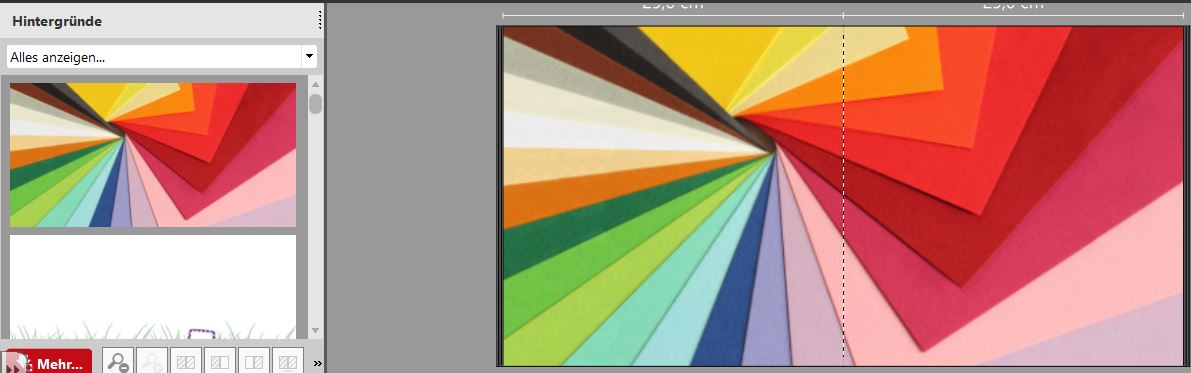The height and width of the screenshot is (373, 1191).
Task: Click the dashed center fold line
Action: coord(844,196)
